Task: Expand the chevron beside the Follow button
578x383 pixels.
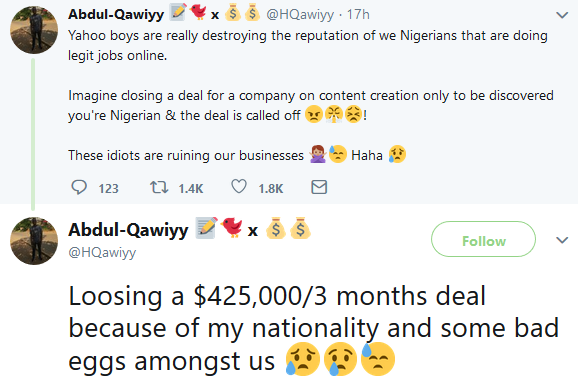Action: 562,240
